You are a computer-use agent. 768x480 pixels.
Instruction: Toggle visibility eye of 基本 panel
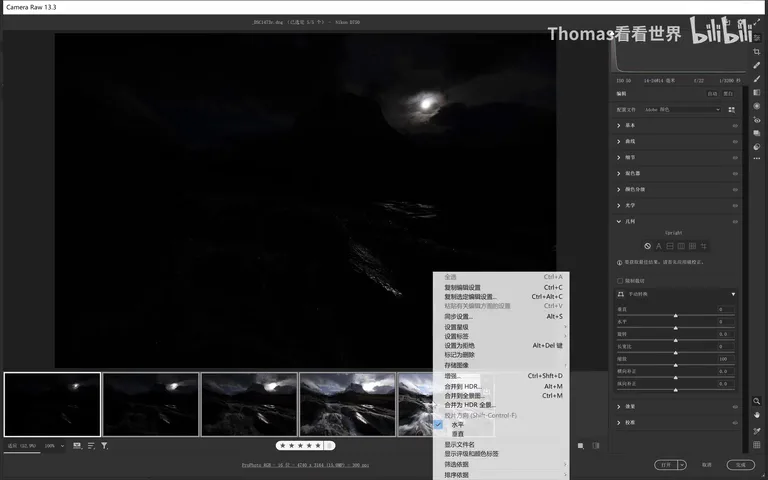point(735,126)
